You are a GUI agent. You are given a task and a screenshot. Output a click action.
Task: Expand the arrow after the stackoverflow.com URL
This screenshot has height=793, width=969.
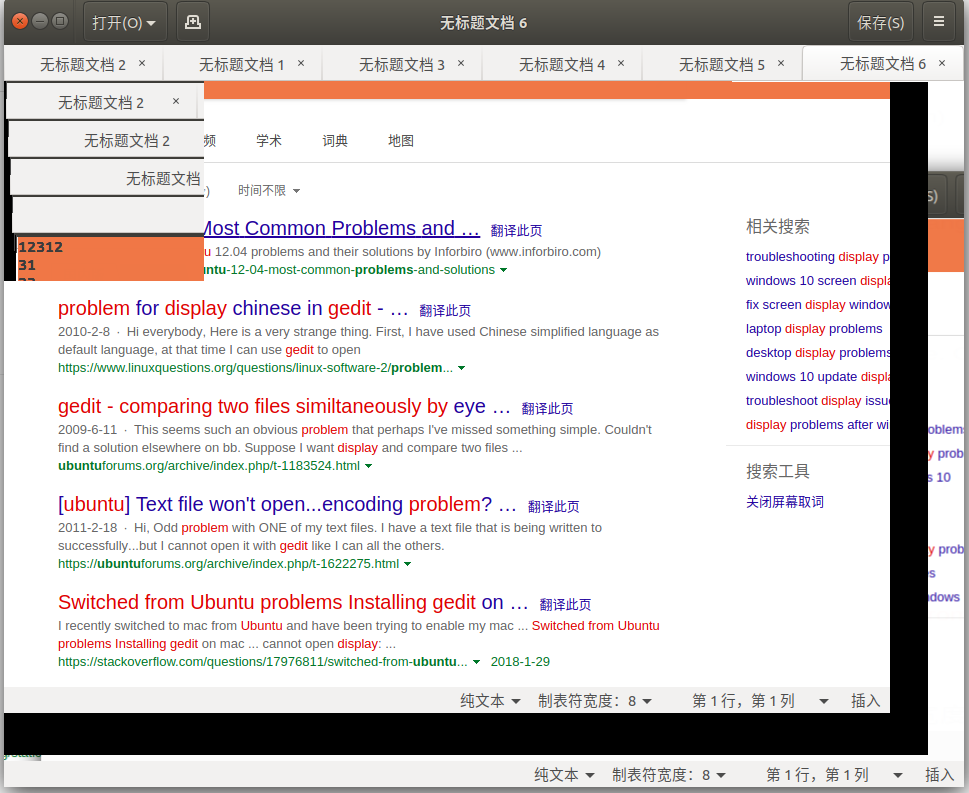tap(476, 662)
